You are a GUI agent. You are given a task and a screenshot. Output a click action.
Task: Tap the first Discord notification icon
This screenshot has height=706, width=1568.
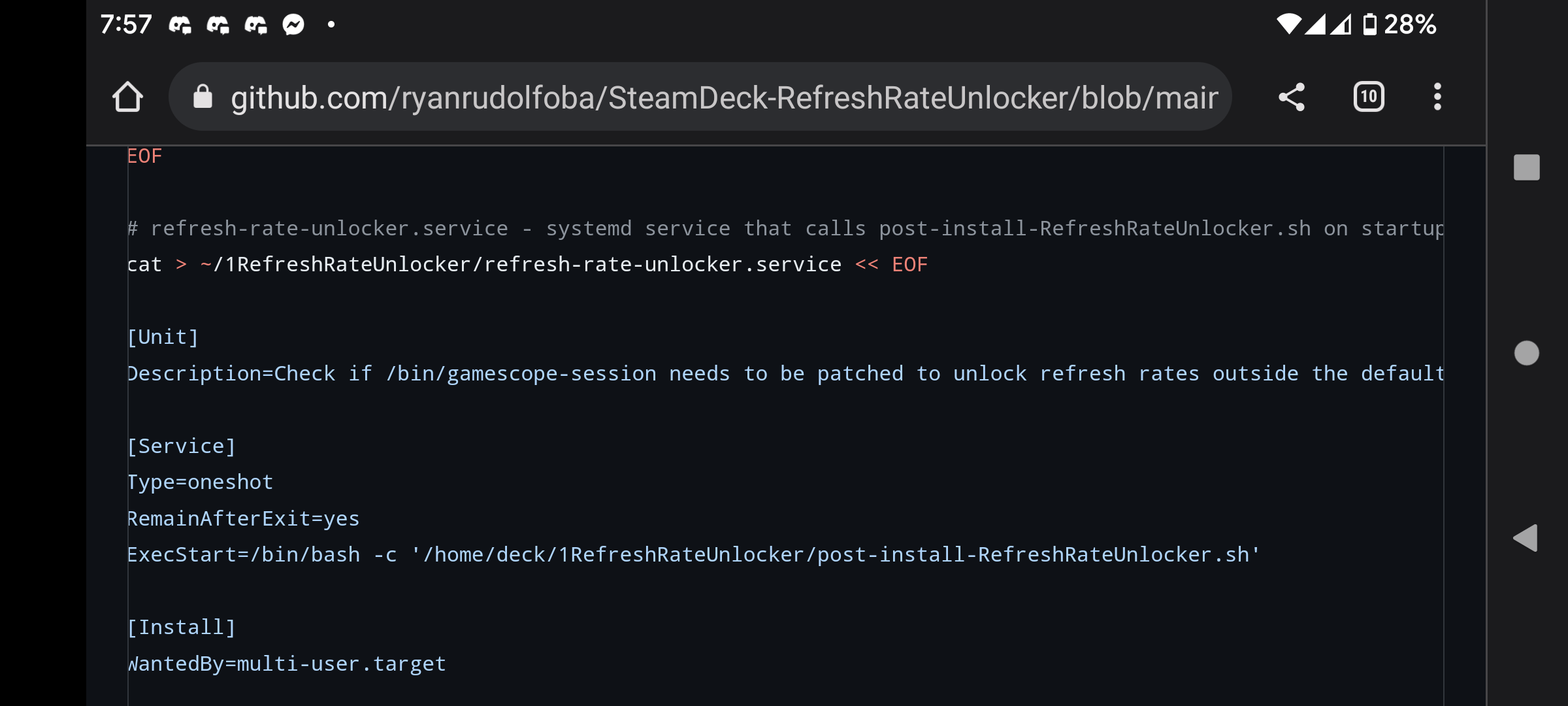(178, 24)
